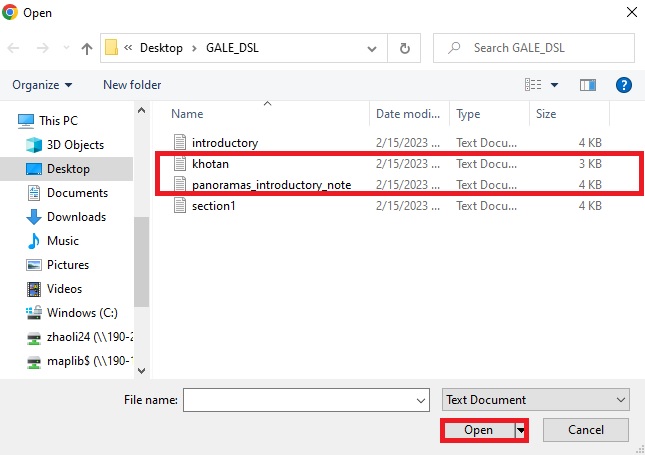This screenshot has height=455, width=645.
Task: Open Pictures in the sidebar
Action: [57, 265]
